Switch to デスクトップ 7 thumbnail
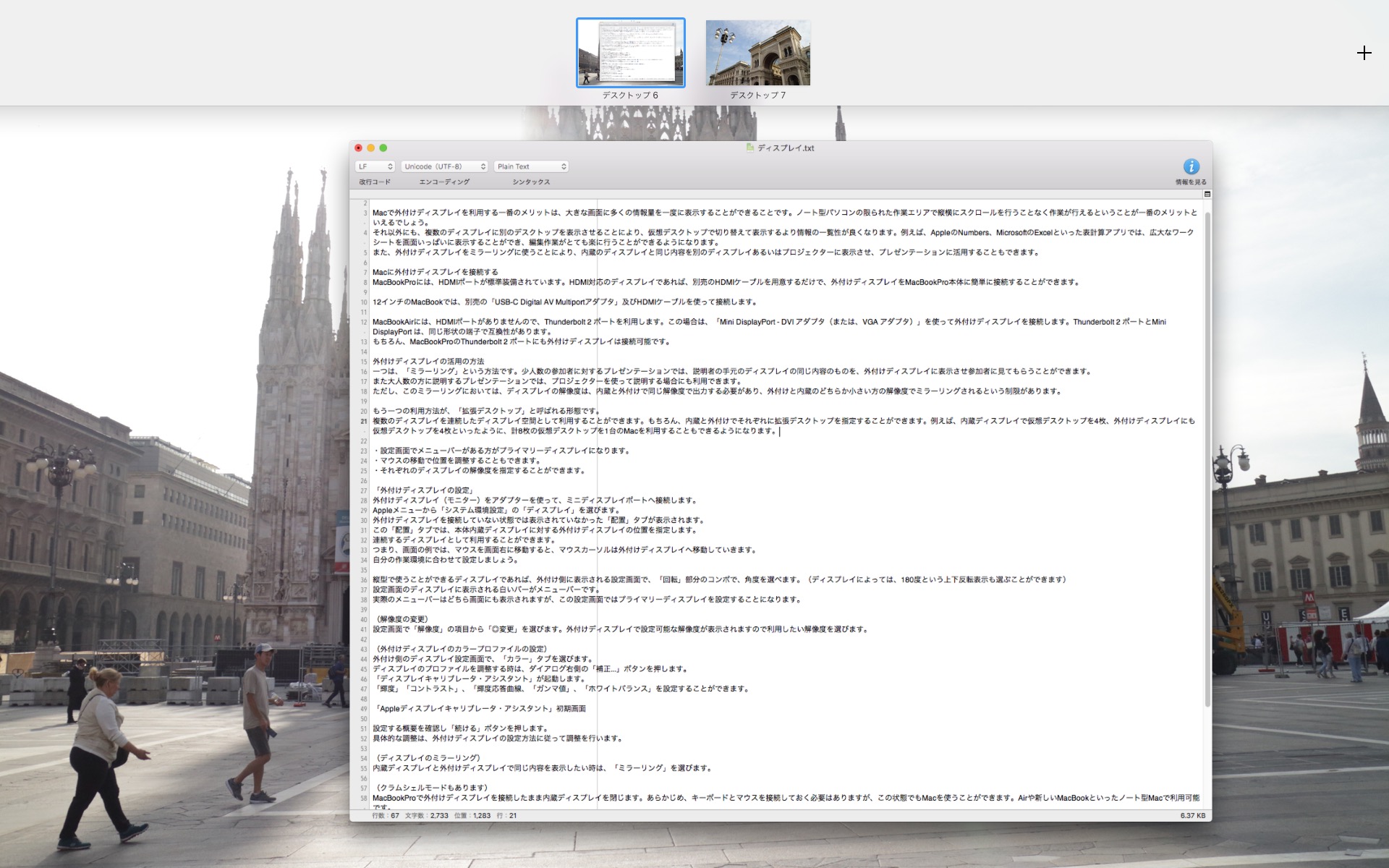 click(757, 53)
